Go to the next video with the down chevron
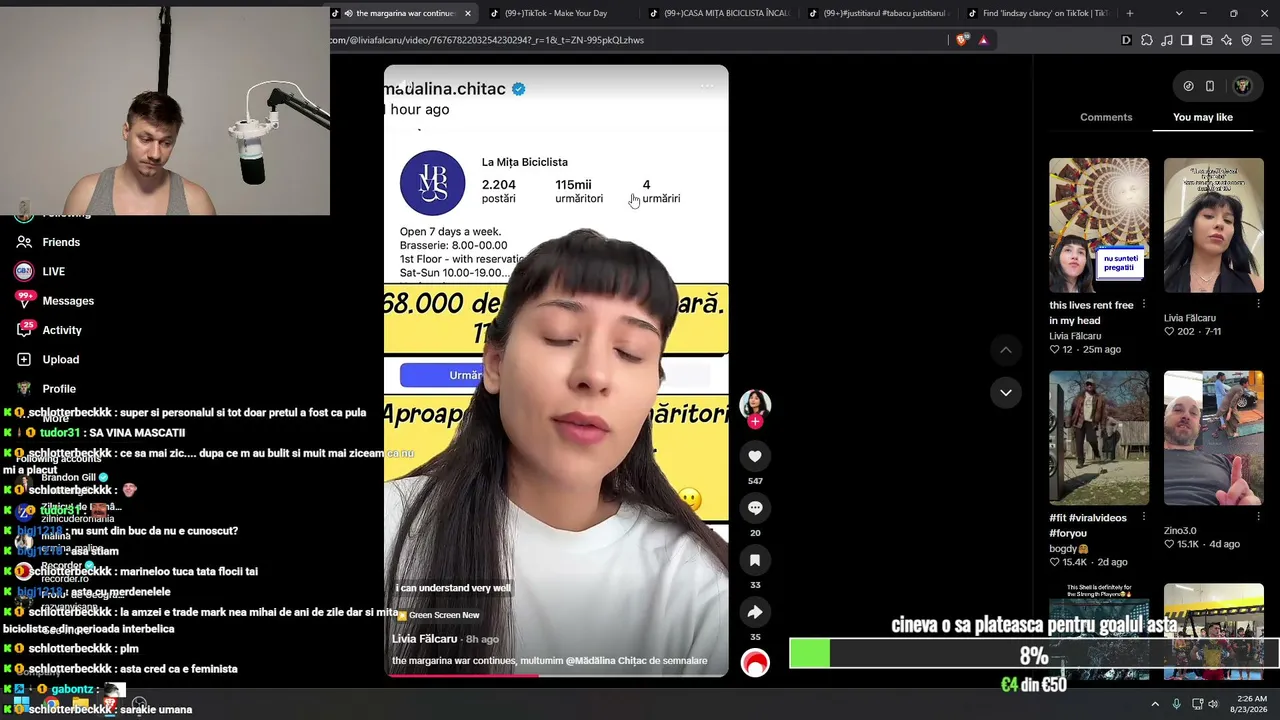 tap(1006, 392)
